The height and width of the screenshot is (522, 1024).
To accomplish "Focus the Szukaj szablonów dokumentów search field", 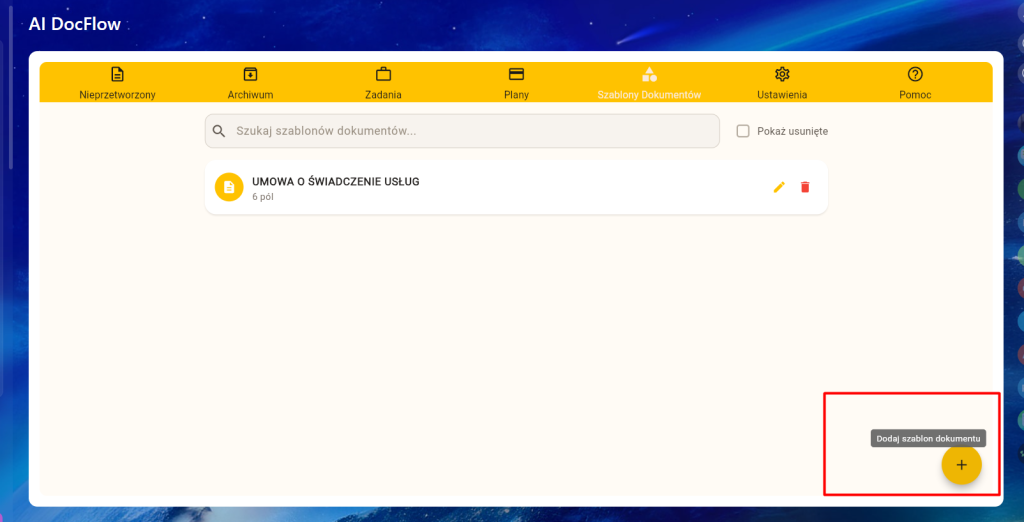I will point(470,131).
